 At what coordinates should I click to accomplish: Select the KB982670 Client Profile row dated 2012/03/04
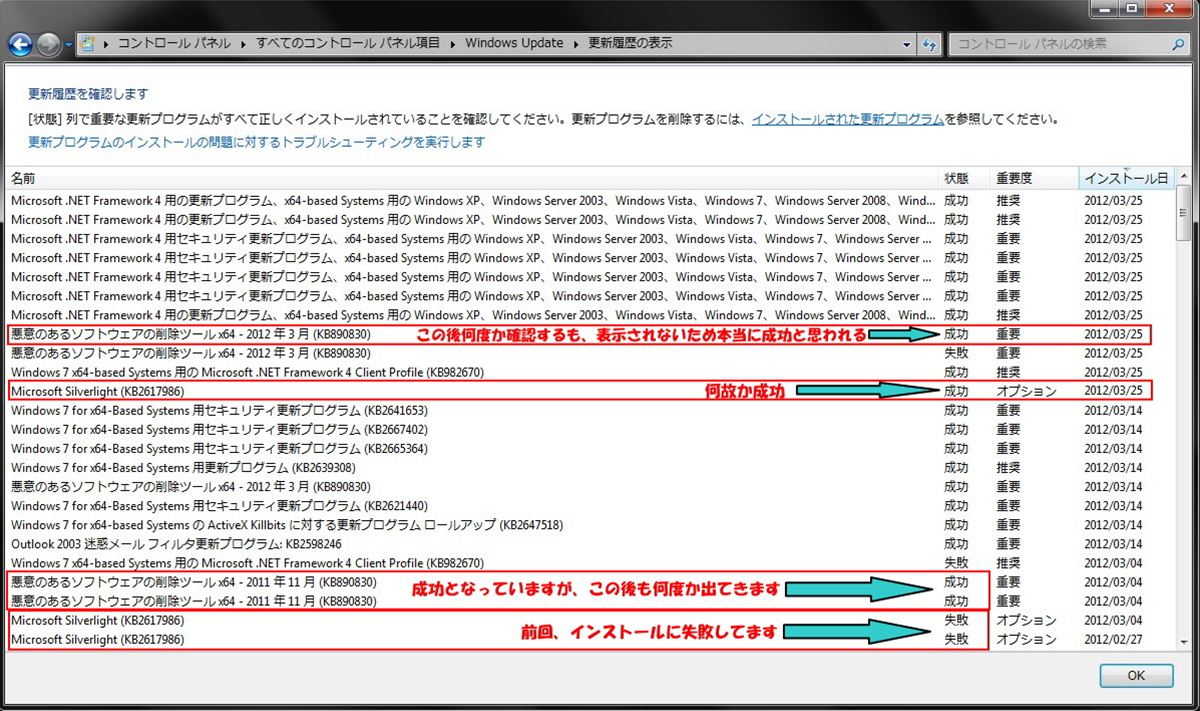[x=590, y=563]
